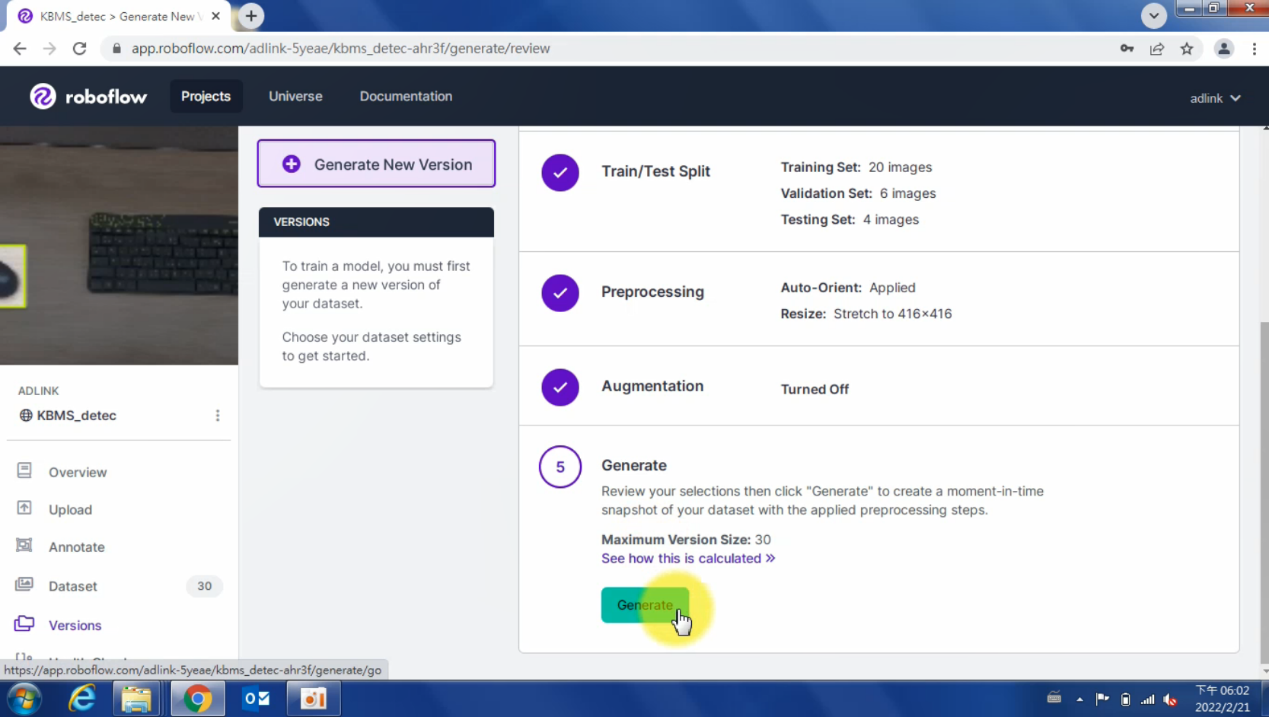The width and height of the screenshot is (1269, 717).
Task: Click the Upload icon in sidebar
Action: [x=25, y=509]
